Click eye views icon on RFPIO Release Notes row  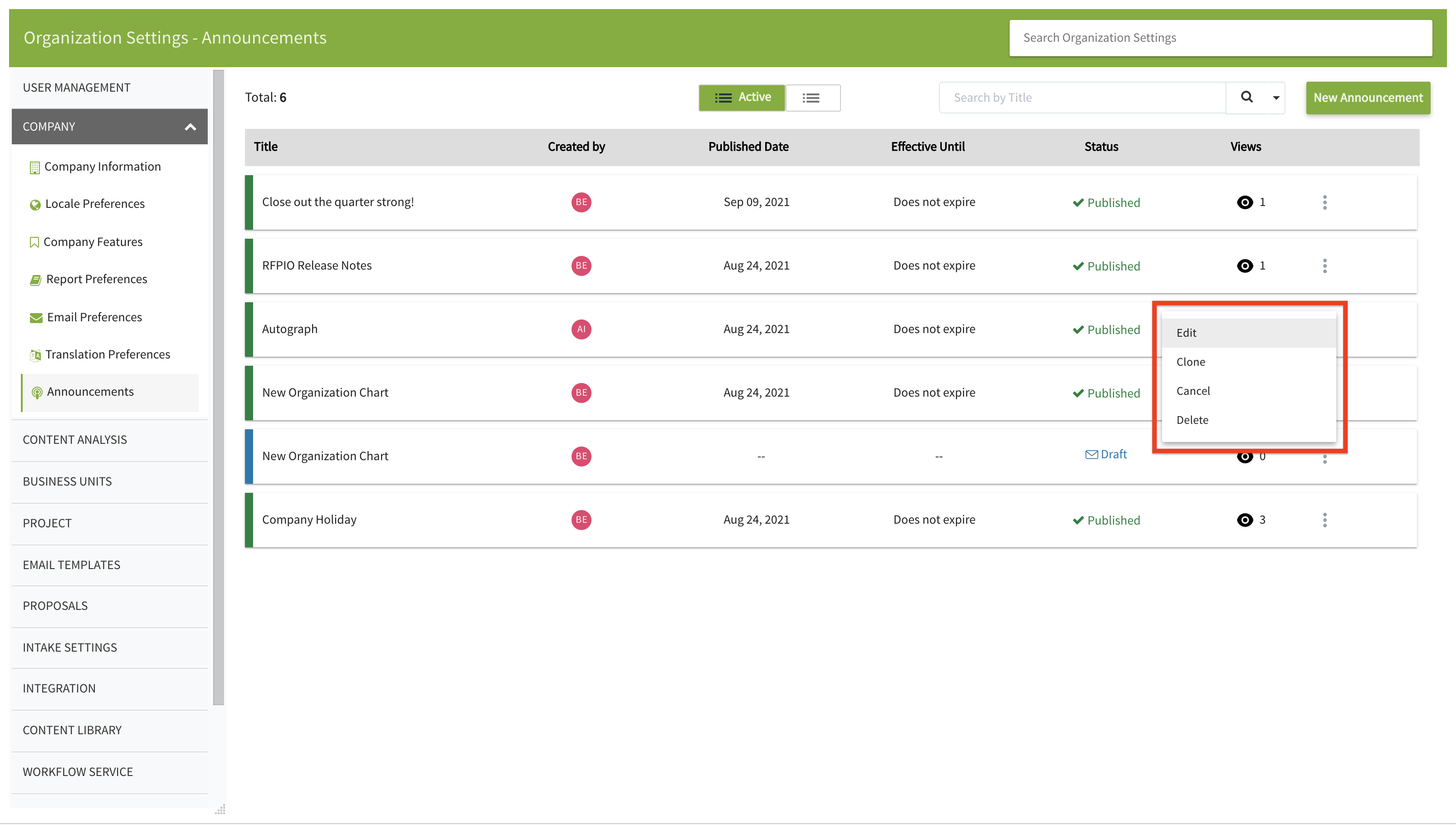pos(1244,266)
